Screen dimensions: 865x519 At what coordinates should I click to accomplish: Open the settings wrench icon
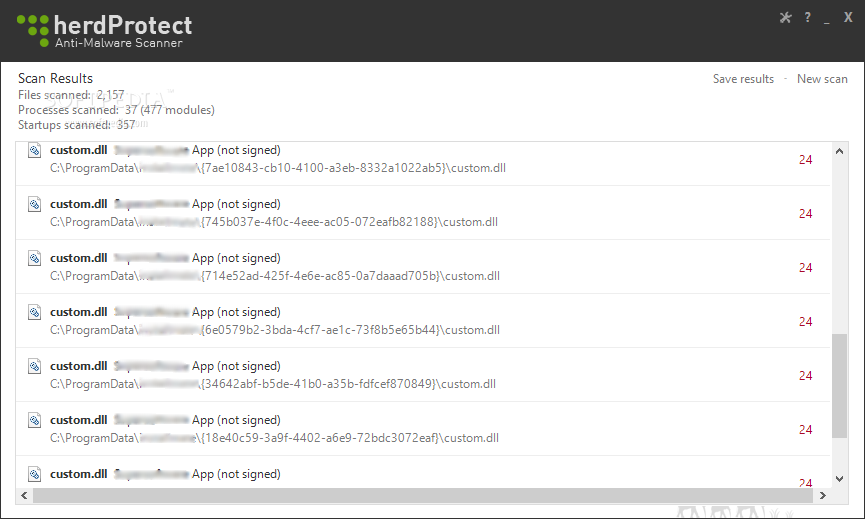click(786, 18)
